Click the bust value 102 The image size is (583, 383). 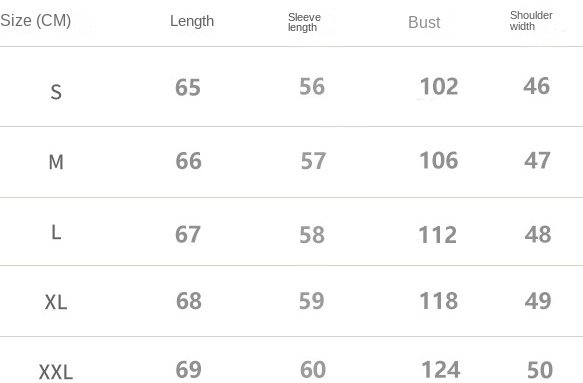point(439,86)
